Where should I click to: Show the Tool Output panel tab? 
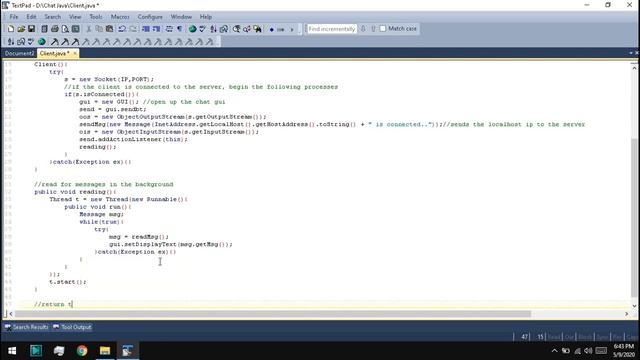[72, 327]
